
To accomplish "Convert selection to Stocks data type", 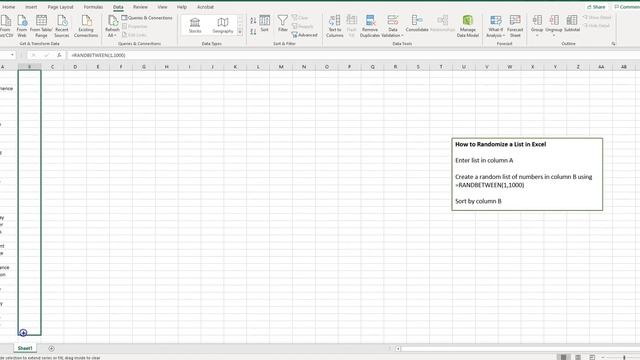I will [x=195, y=25].
